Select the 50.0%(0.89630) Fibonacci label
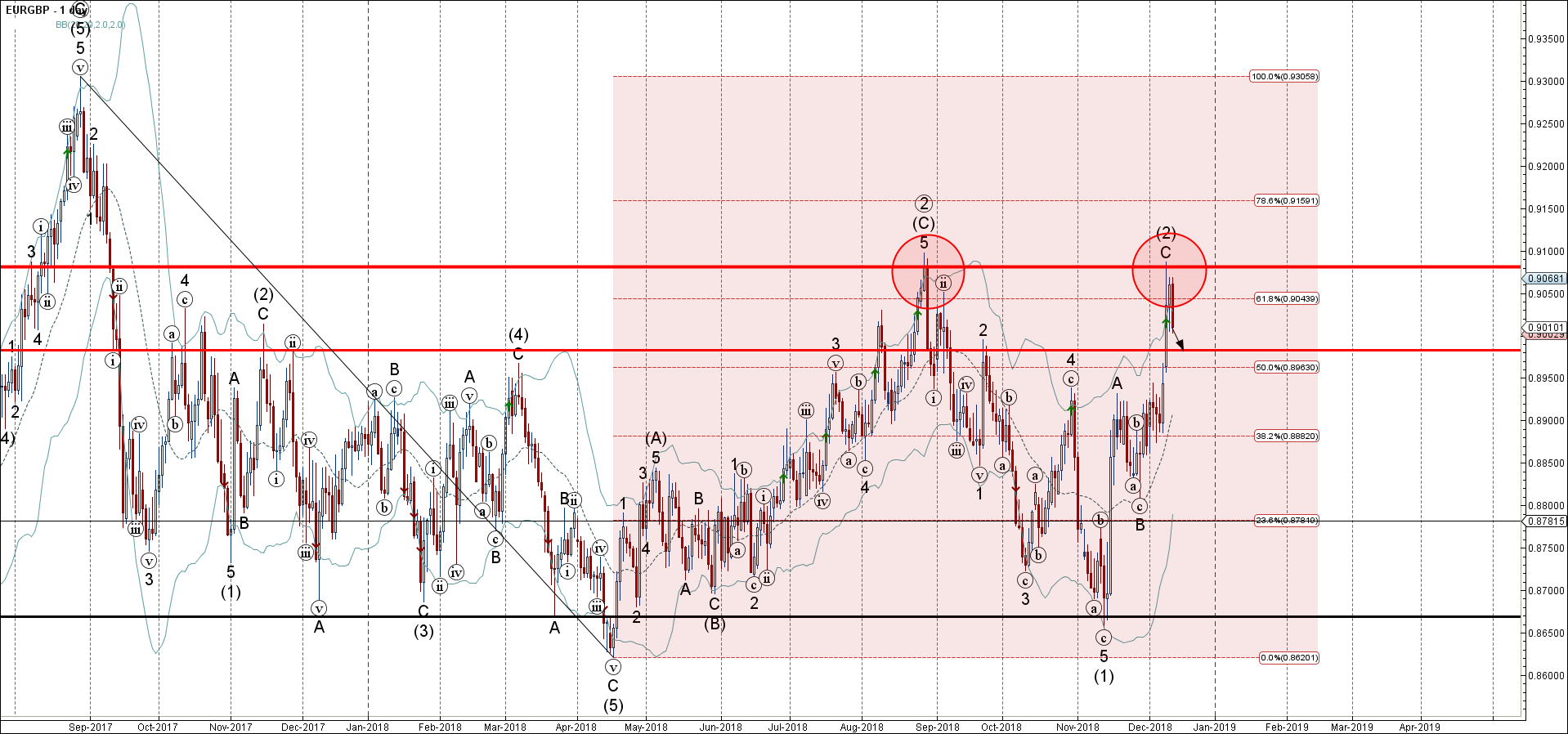The height and width of the screenshot is (734, 1568). 1286,368
